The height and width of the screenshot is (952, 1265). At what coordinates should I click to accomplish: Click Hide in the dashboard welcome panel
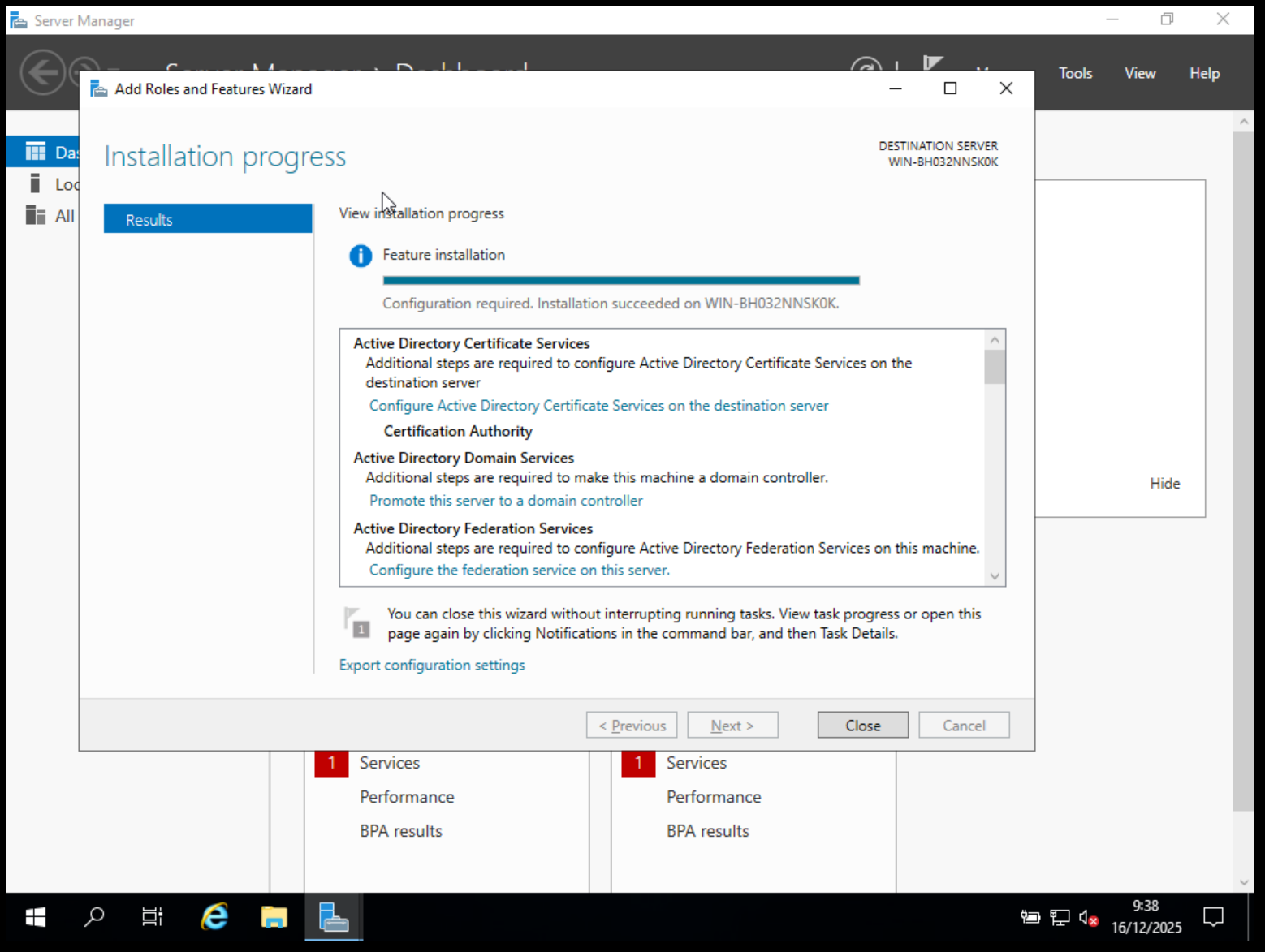(x=1164, y=484)
